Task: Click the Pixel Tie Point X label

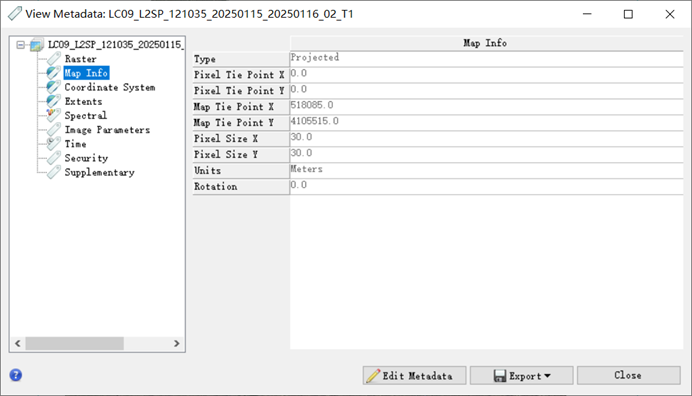Action: tap(241, 75)
